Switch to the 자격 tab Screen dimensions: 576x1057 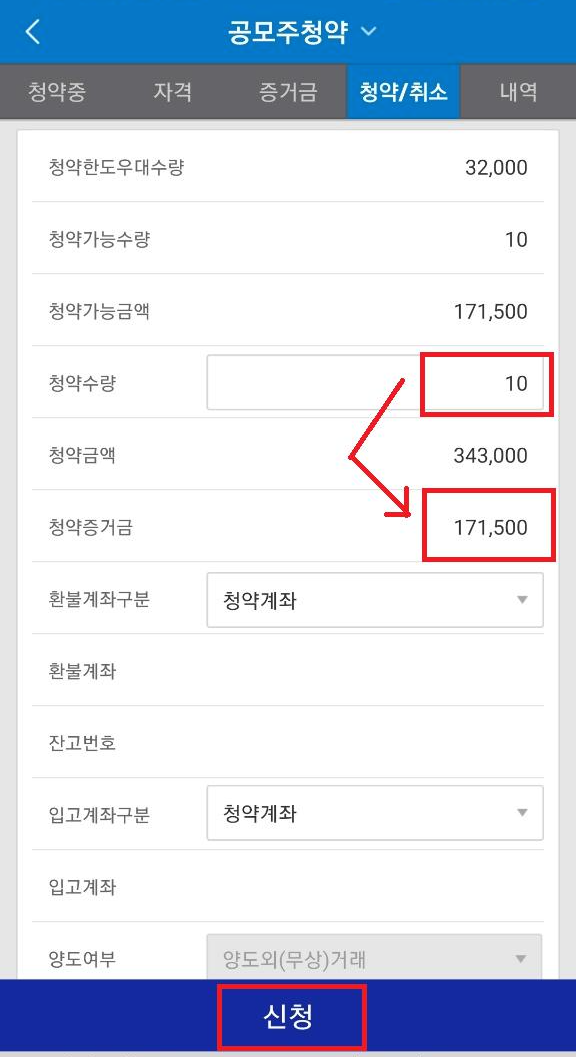(x=172, y=92)
